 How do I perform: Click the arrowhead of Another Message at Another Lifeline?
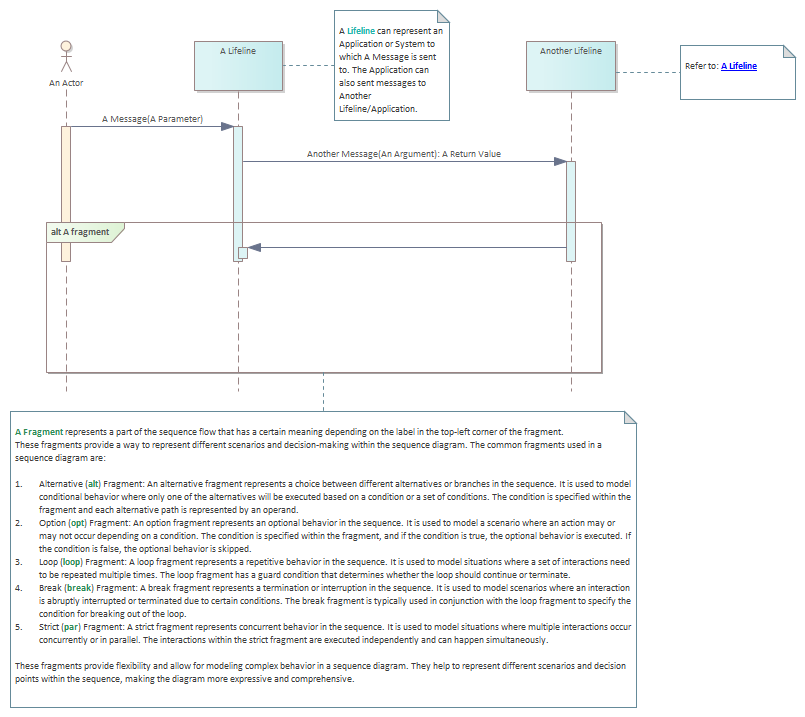click(x=560, y=161)
